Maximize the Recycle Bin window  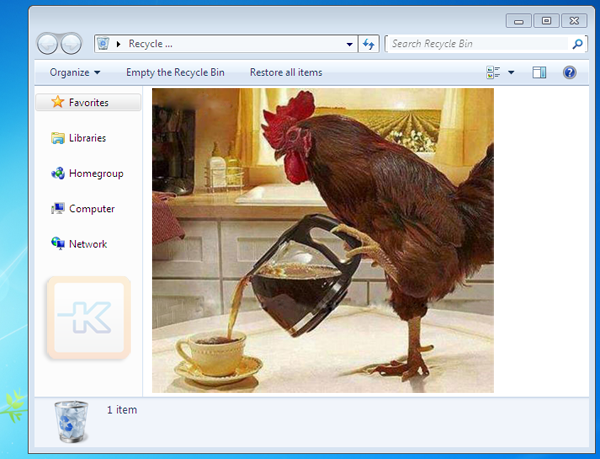point(546,21)
